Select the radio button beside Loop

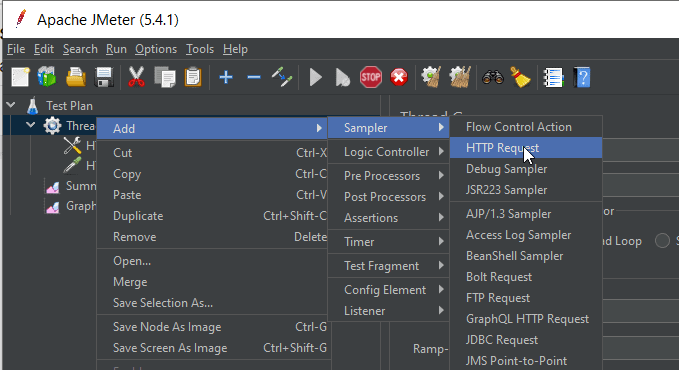click(x=662, y=240)
